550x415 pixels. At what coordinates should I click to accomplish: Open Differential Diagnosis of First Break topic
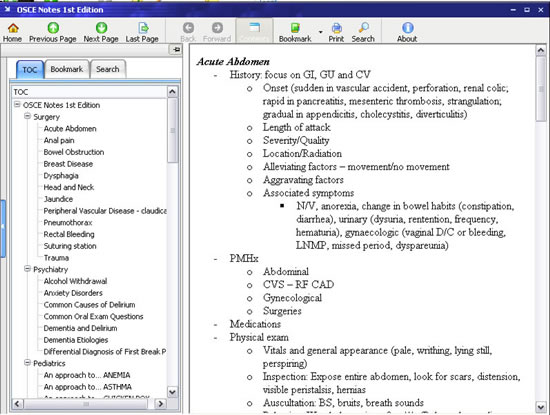[105, 352]
